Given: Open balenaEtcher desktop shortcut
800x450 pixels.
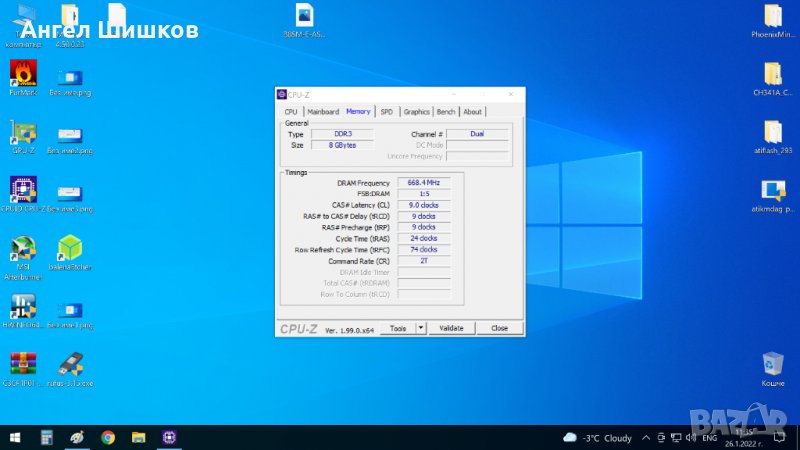Looking at the screenshot, I should point(70,248).
